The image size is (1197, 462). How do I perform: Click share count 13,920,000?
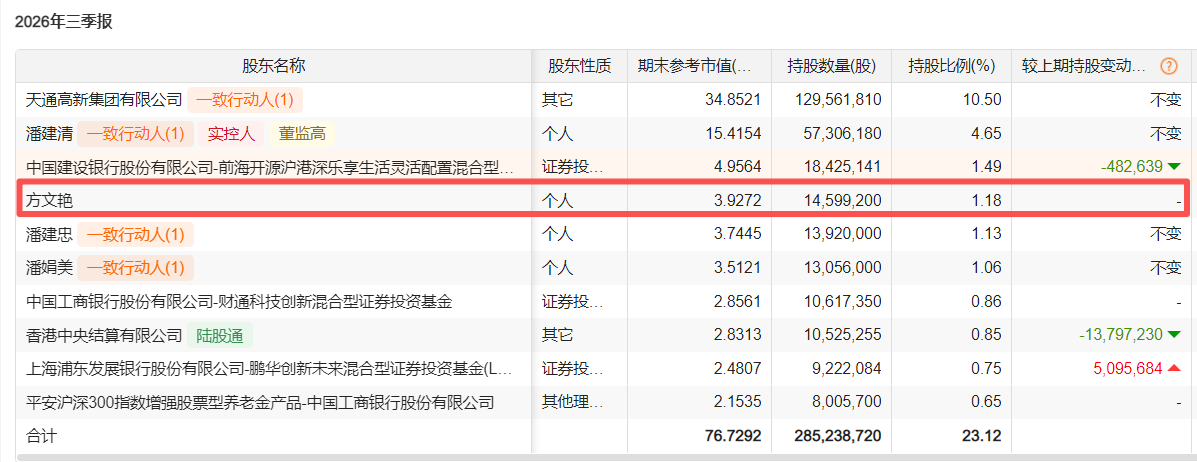click(840, 234)
